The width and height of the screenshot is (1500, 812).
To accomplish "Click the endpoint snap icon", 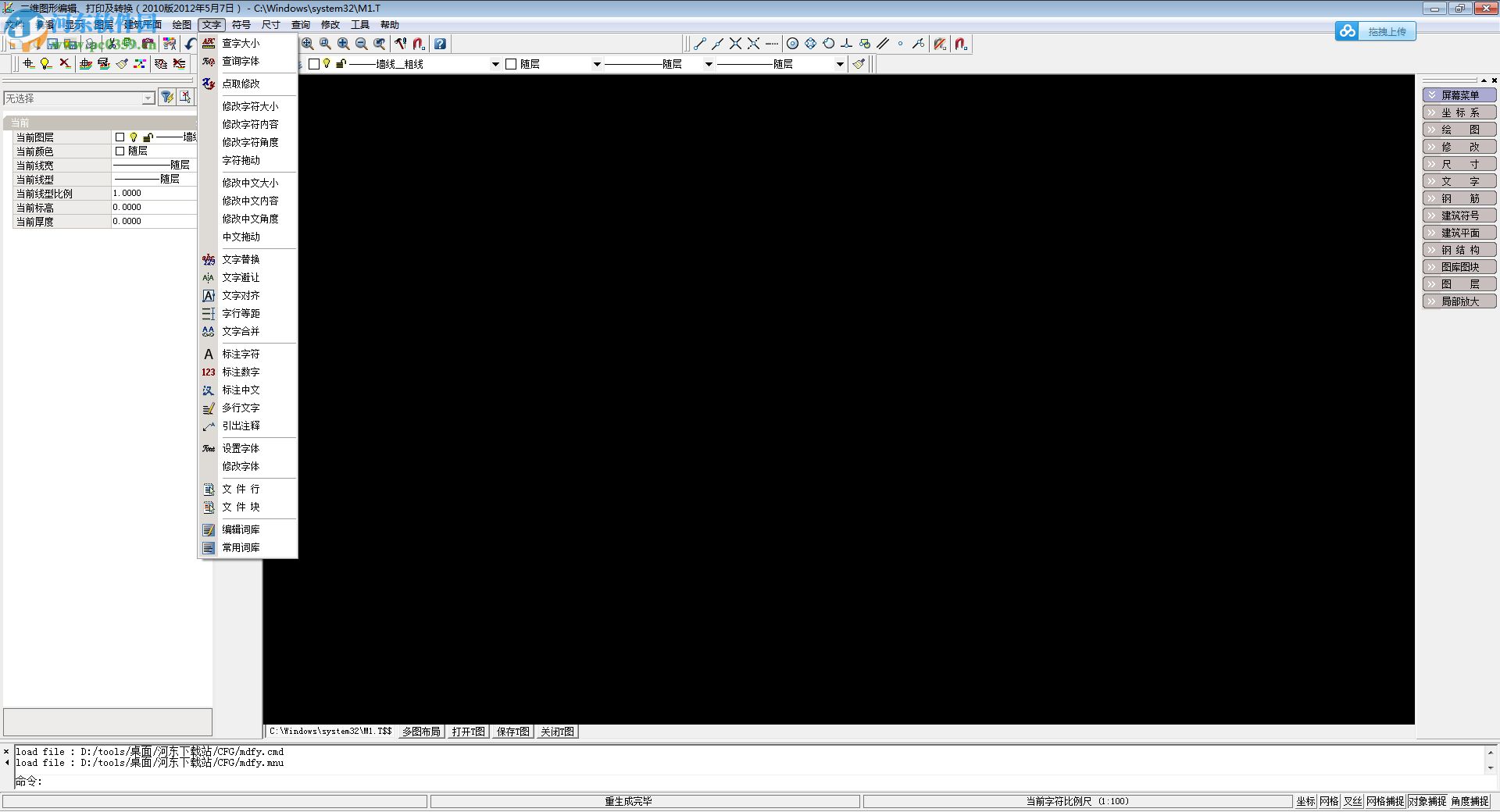I will tap(700, 44).
